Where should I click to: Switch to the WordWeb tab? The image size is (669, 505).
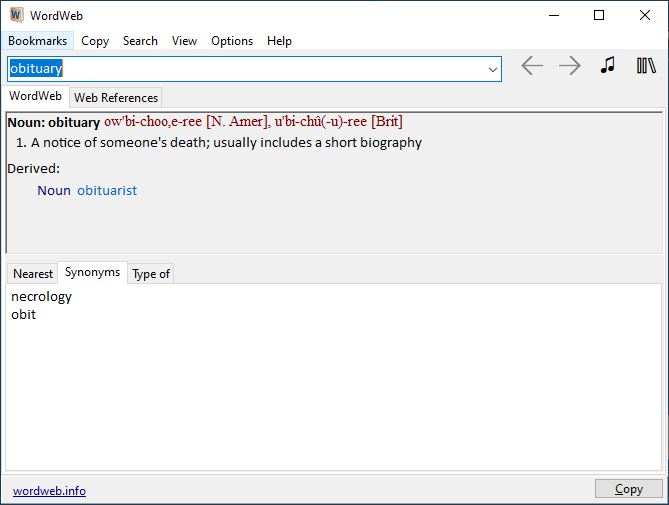click(35, 96)
